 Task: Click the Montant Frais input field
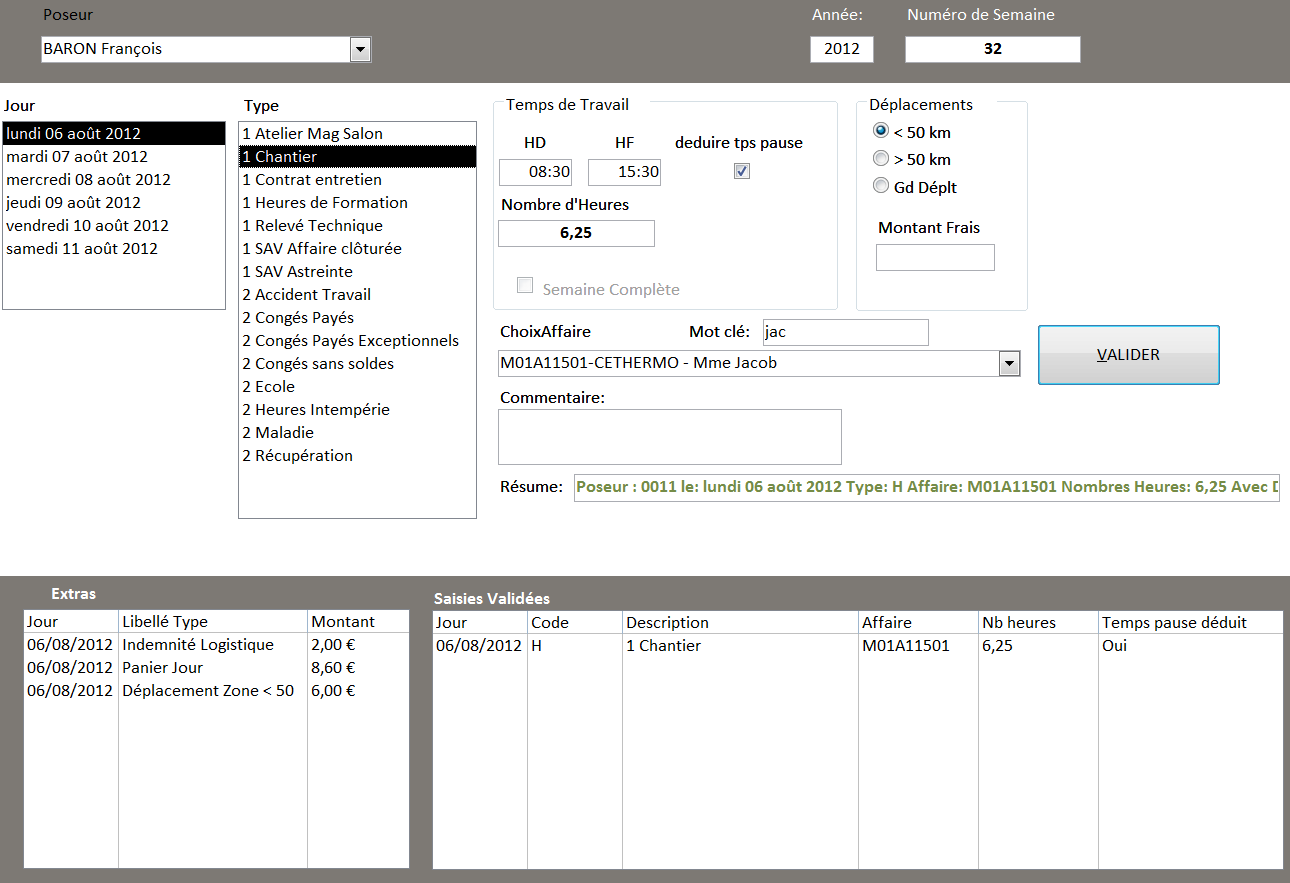936,257
